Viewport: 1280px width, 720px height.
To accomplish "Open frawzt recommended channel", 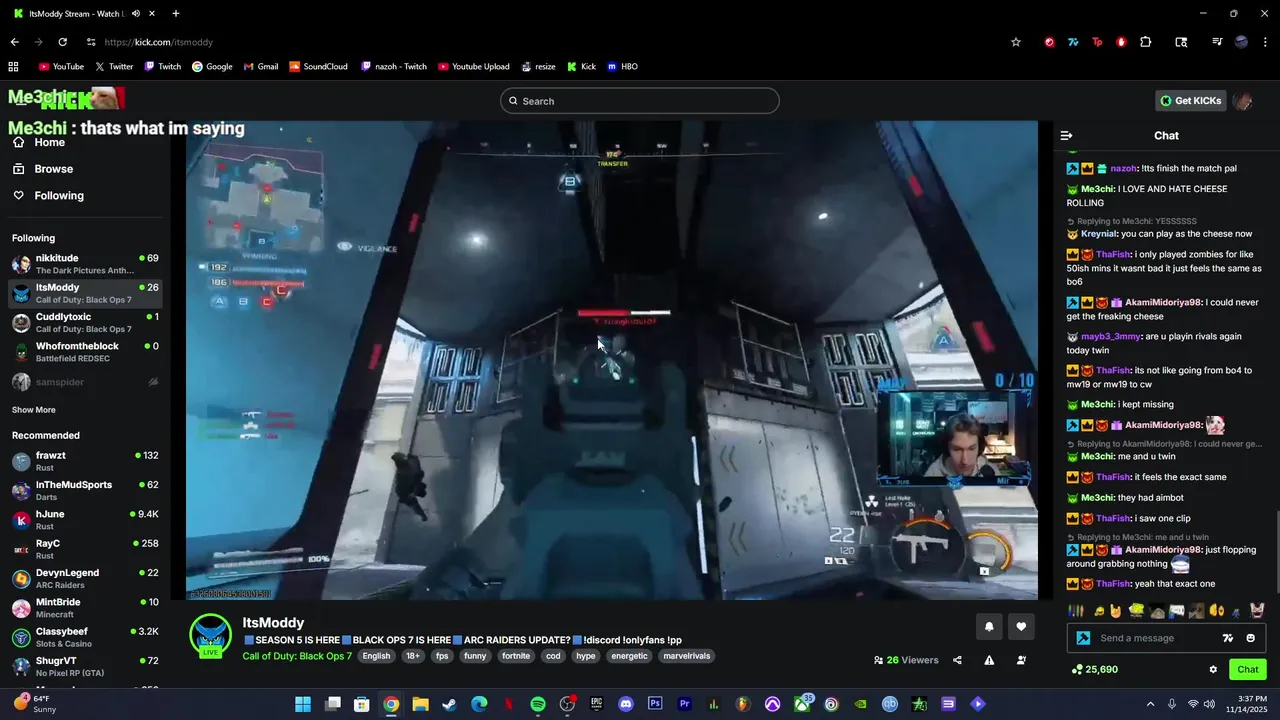I will click(85, 461).
